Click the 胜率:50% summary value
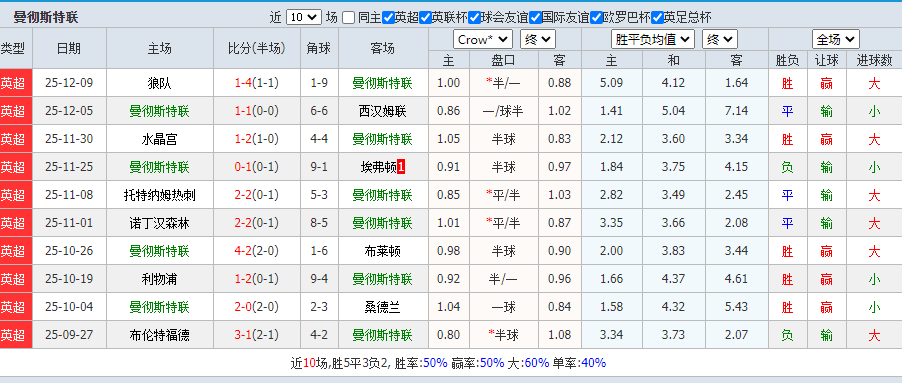The image size is (902, 383). click(421, 363)
